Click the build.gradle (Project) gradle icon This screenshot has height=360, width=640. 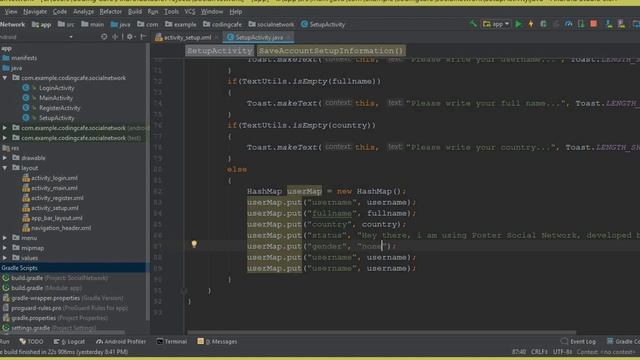(x=6, y=278)
